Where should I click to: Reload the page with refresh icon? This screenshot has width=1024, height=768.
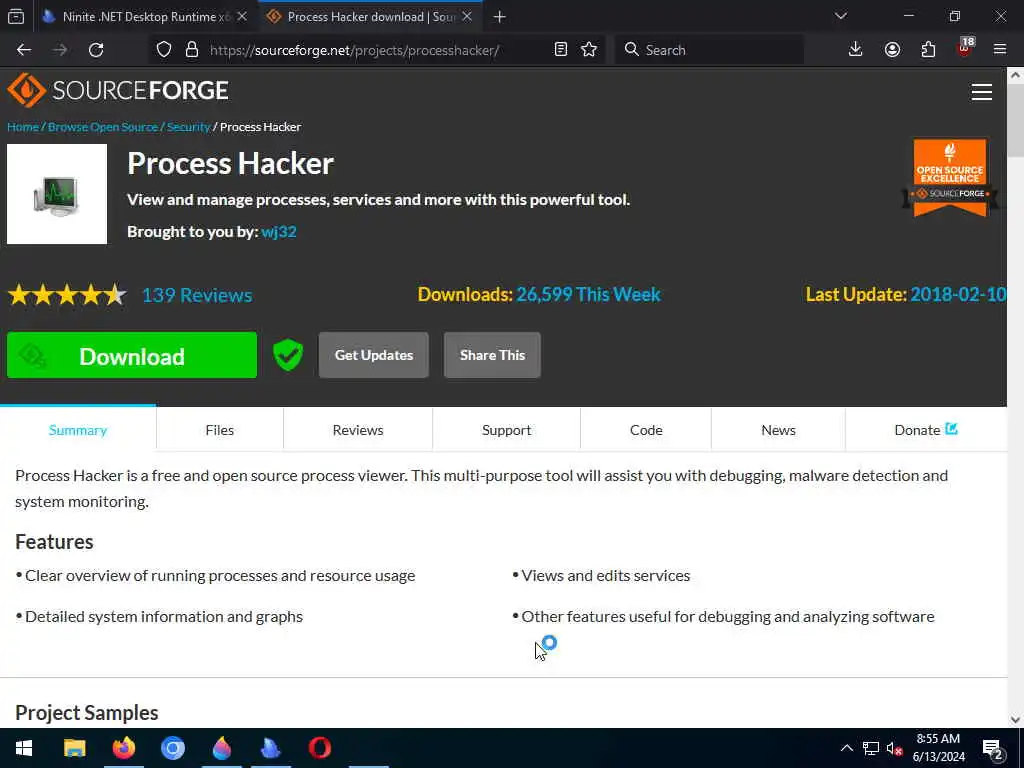[x=96, y=50]
